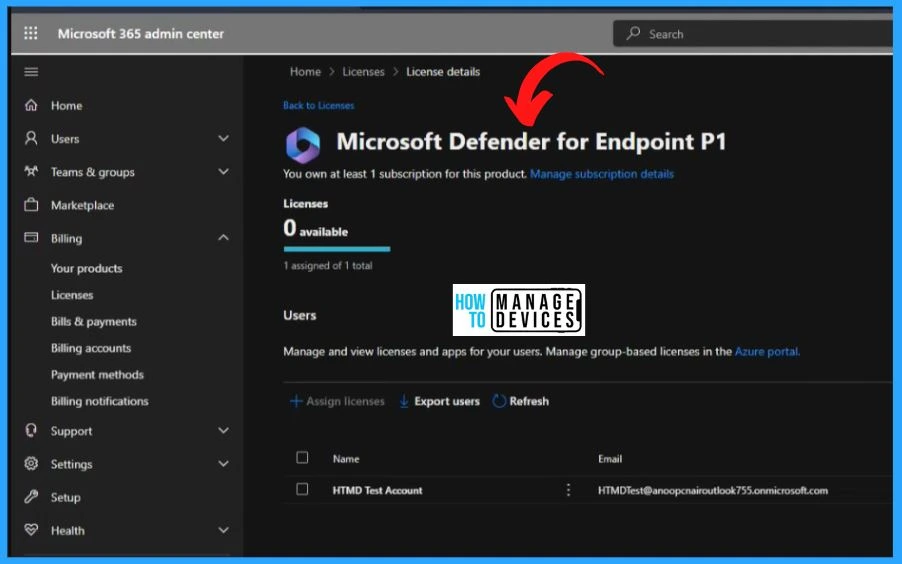Expand the Users menu chevron
The width and height of the screenshot is (902, 564).
pyautogui.click(x=223, y=138)
